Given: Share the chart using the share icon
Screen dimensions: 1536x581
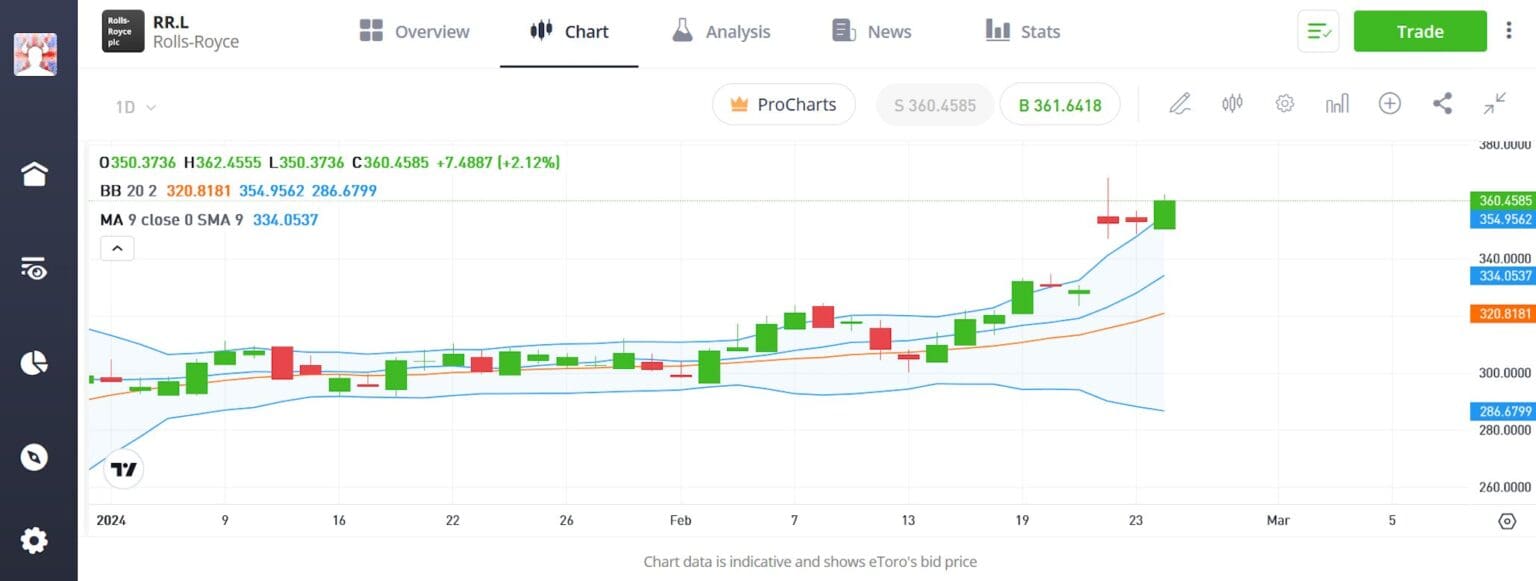Looking at the screenshot, I should (1442, 103).
